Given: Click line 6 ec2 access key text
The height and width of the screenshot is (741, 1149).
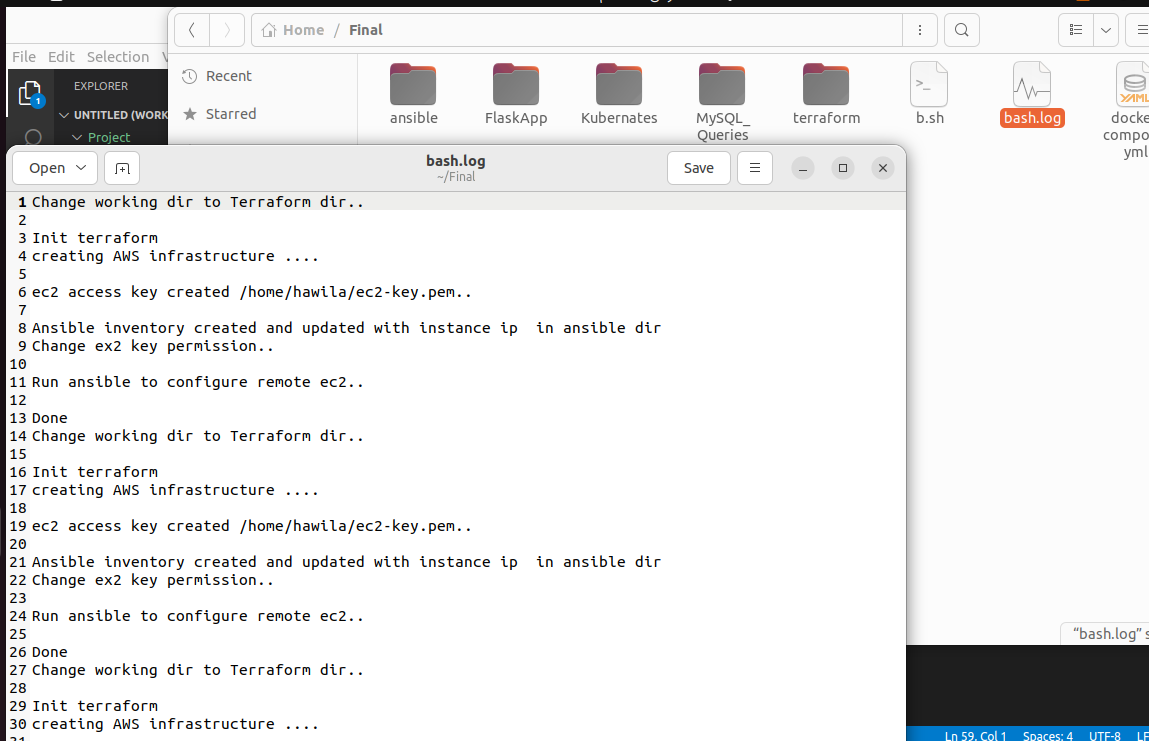Looking at the screenshot, I should tap(252, 292).
